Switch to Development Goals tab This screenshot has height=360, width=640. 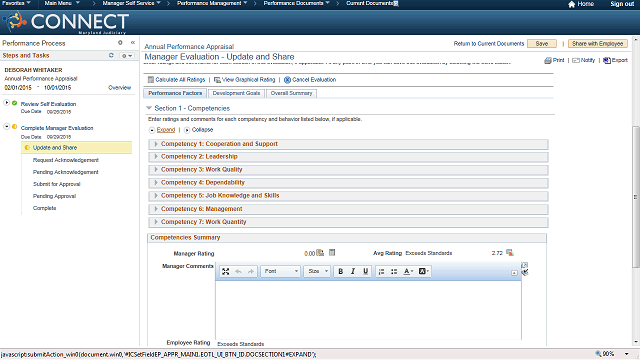(236, 93)
